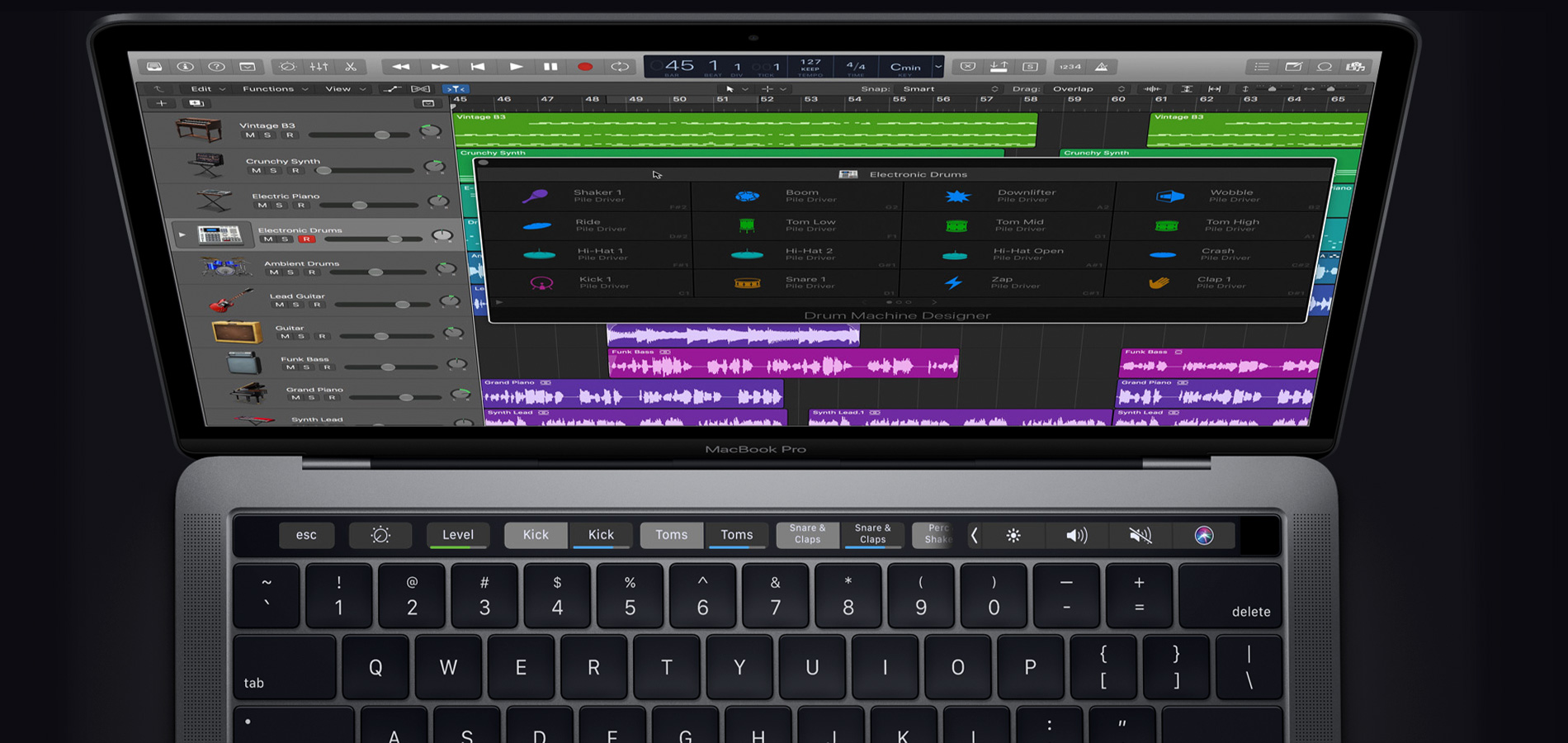Viewport: 1568px width, 743px height.
Task: Click the Boom drum pad icon
Action: point(747,196)
